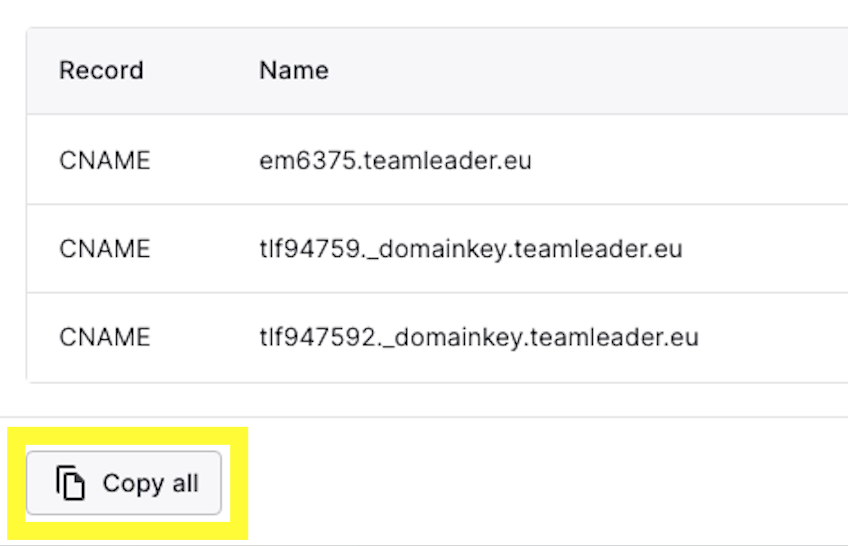Click em6375.teamleader.eu record name
Screen dimensions: 848x546
[395, 160]
